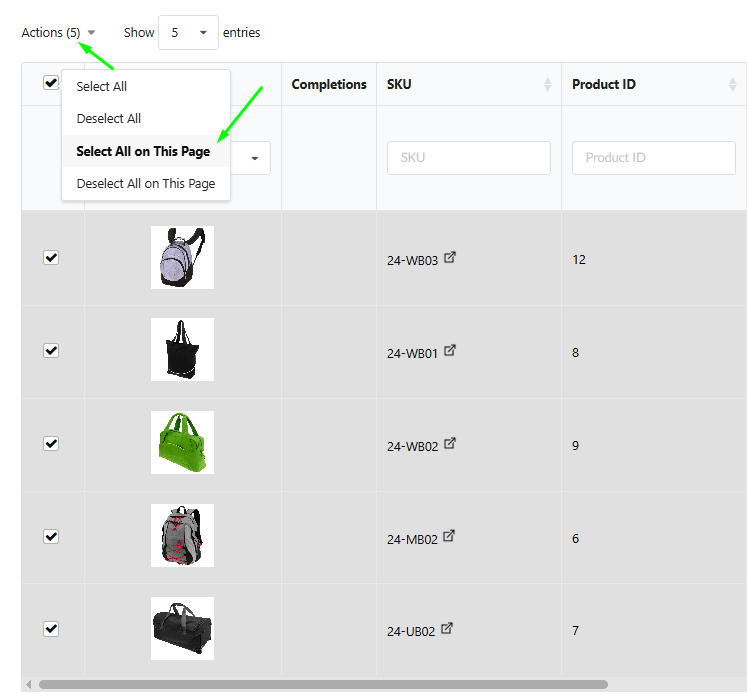Open the Actions (5) dropdown
Screen dimensions: 747x700
tap(58, 32)
